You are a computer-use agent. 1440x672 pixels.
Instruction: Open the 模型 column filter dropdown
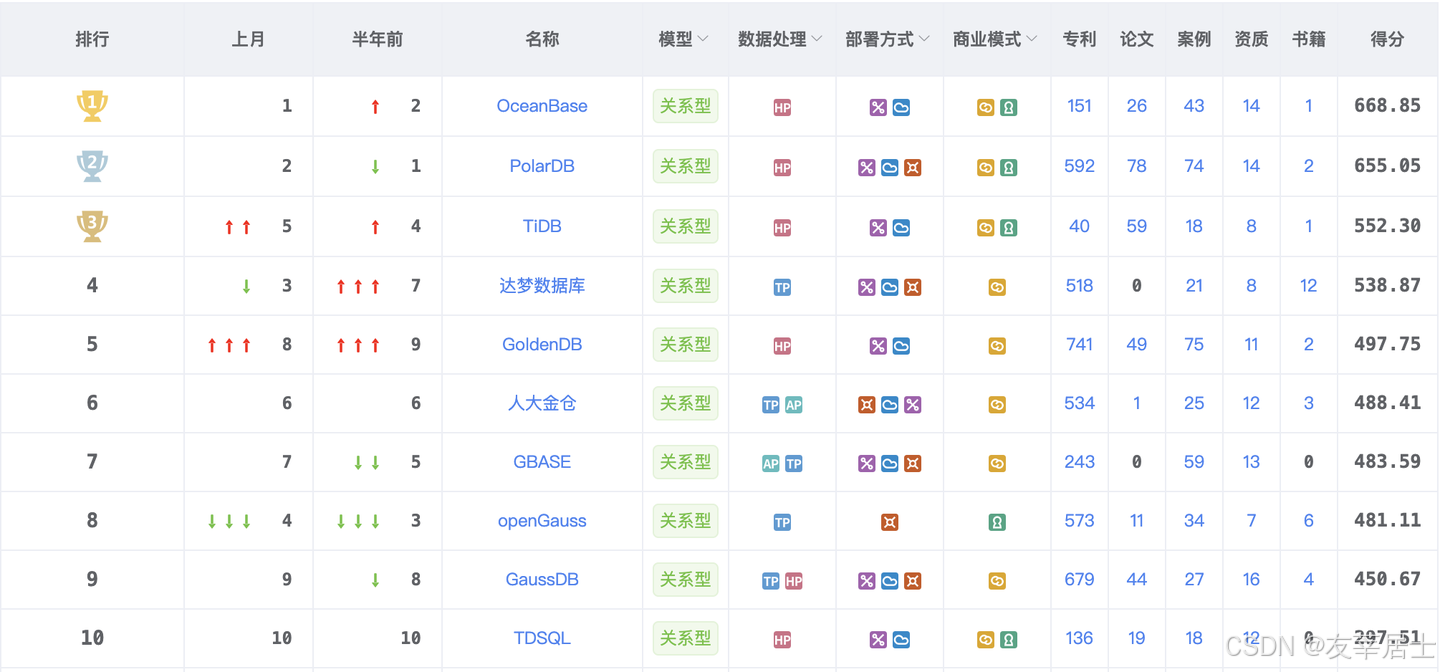tap(703, 40)
